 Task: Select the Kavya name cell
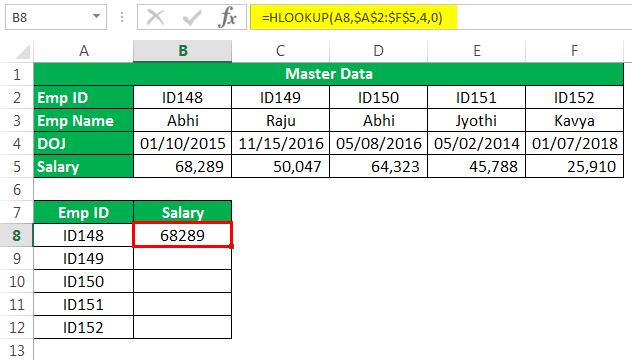coord(574,120)
